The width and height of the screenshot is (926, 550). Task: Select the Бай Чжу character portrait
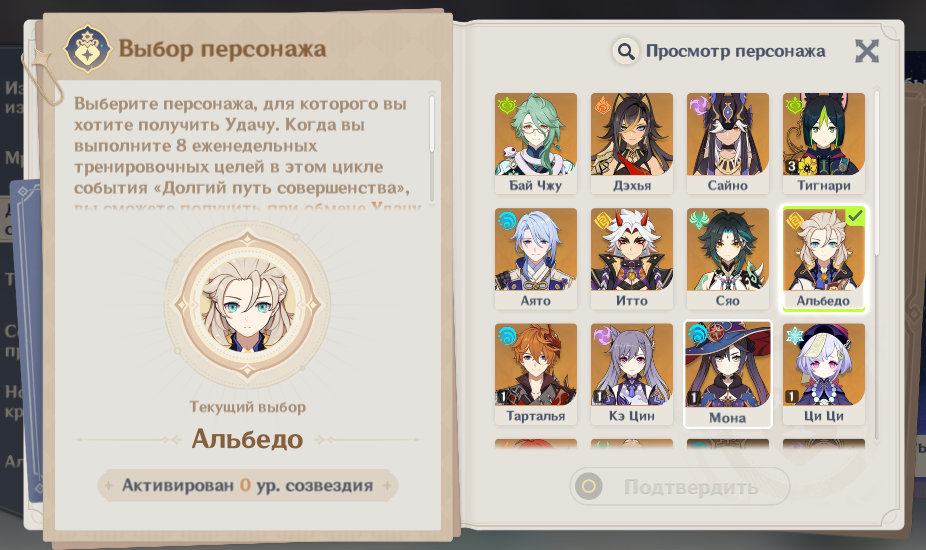click(x=536, y=143)
